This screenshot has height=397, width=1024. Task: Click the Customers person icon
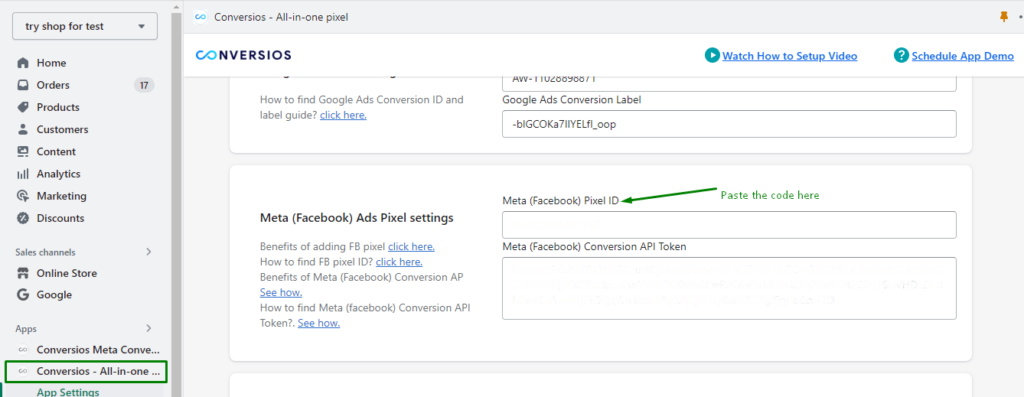point(23,129)
